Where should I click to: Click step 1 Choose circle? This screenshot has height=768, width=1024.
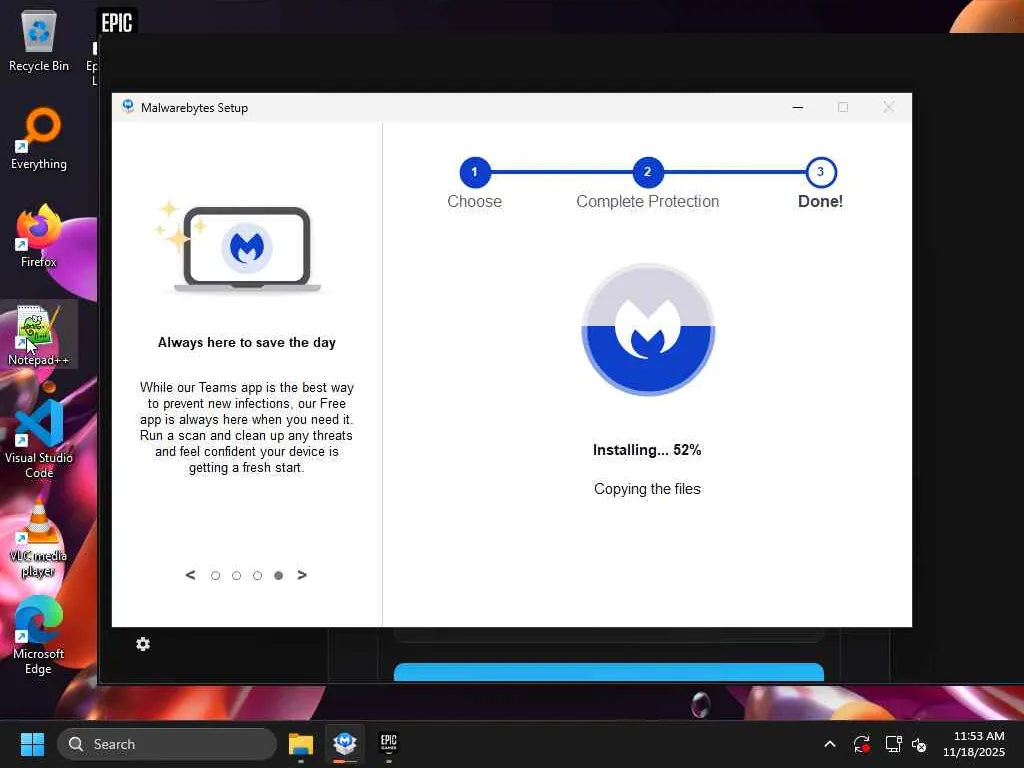click(475, 172)
